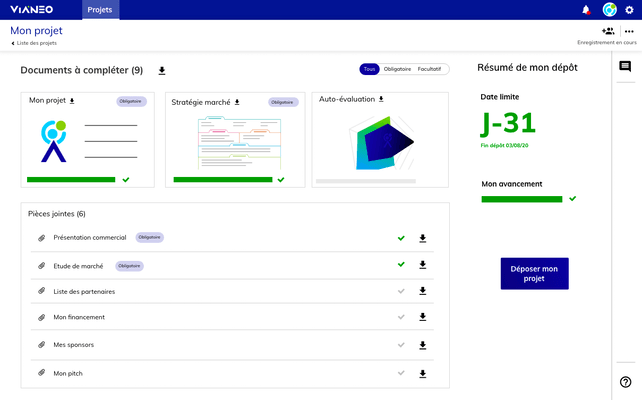Filter documents by Facultatif
The image size is (642, 400).
(430, 69)
